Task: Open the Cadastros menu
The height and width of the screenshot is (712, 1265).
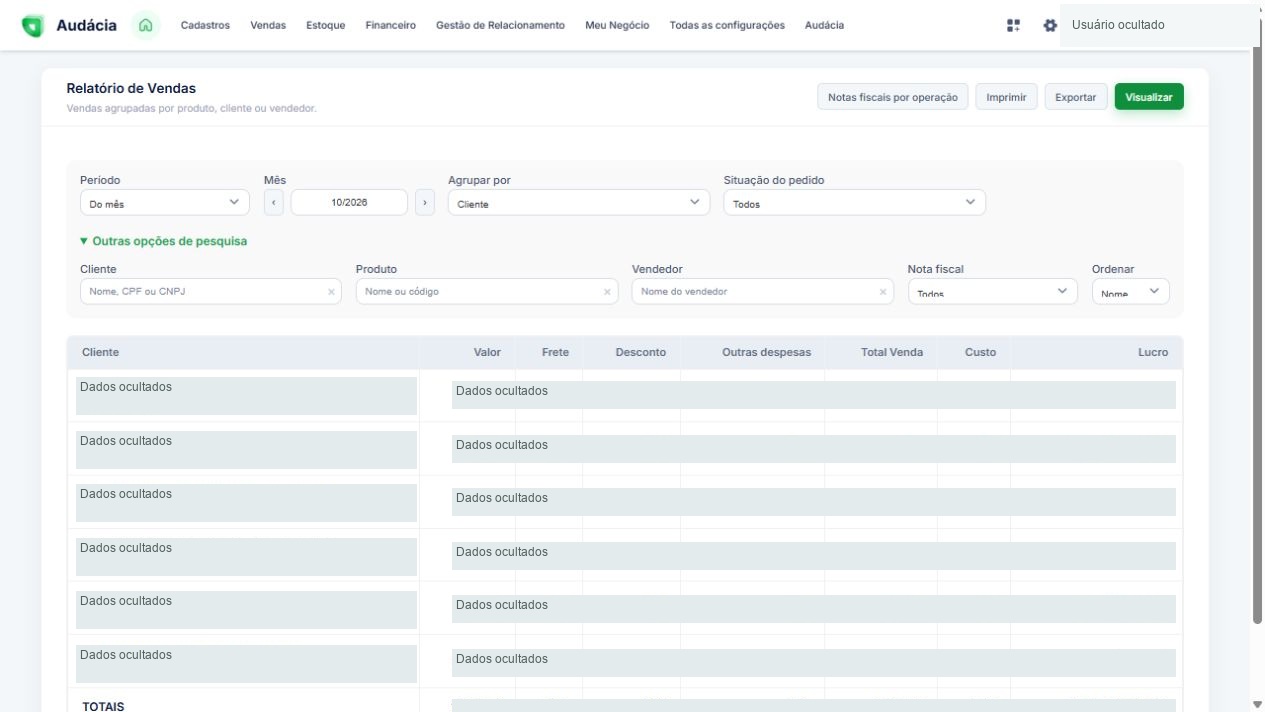Action: [205, 25]
